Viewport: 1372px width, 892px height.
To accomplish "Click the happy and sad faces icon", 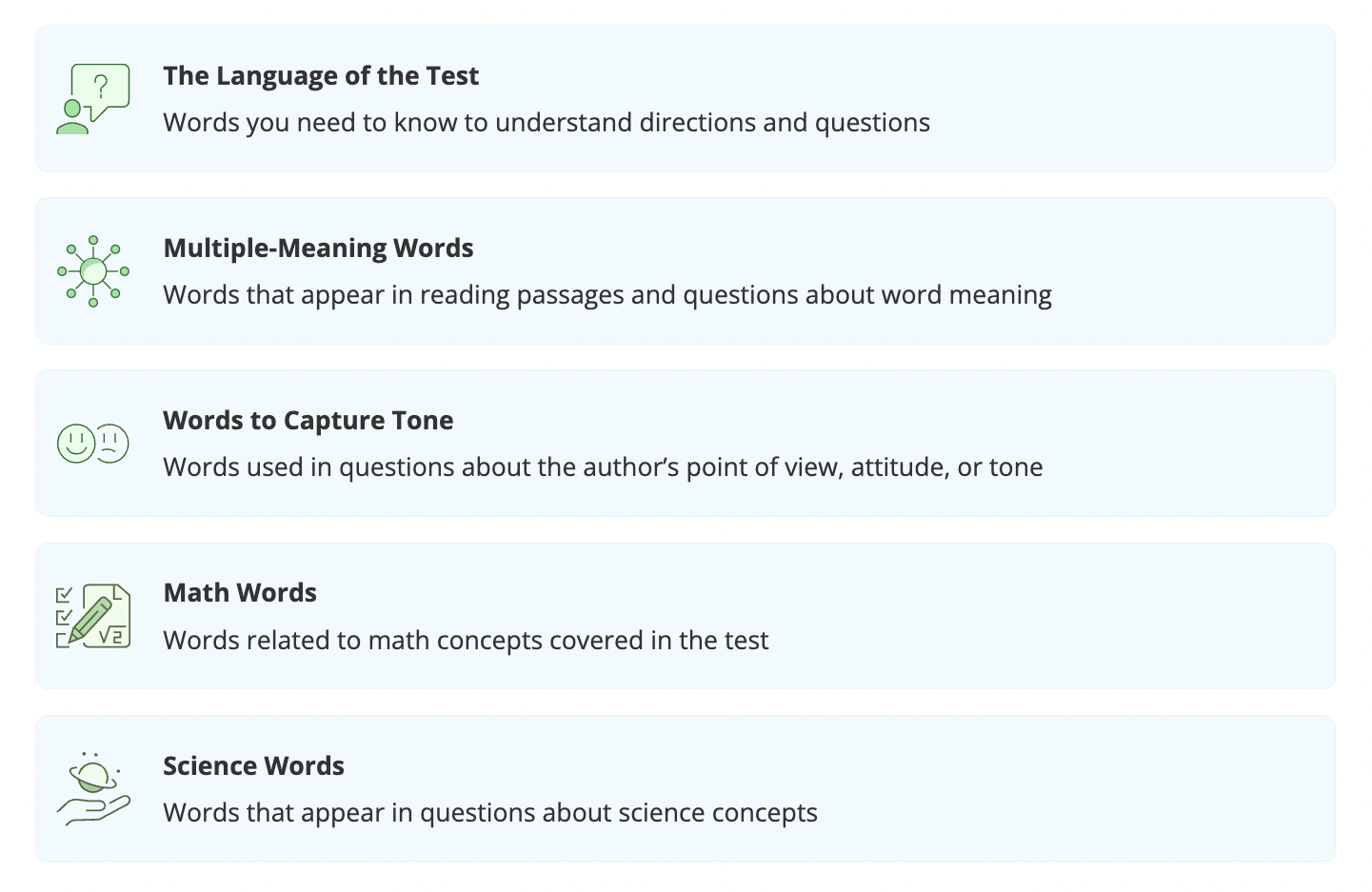I will pos(93,444).
